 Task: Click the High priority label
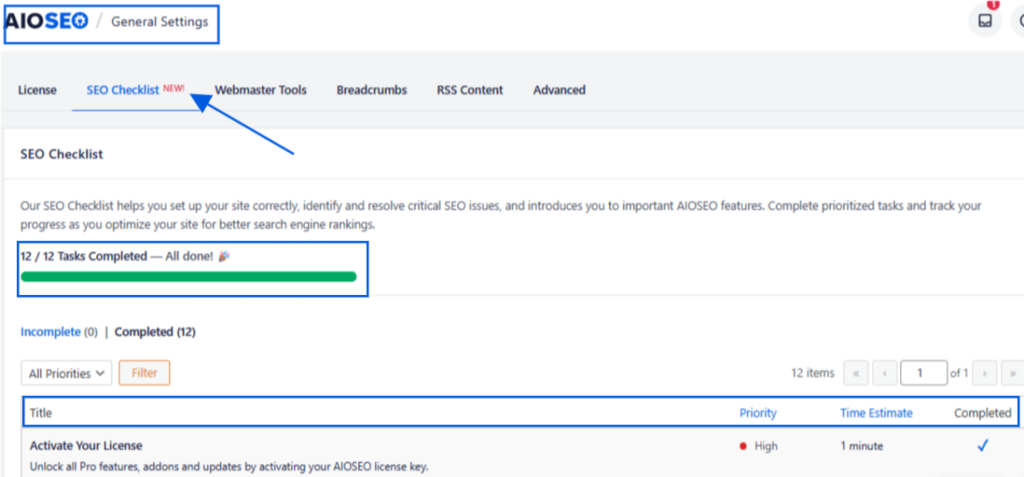766,446
